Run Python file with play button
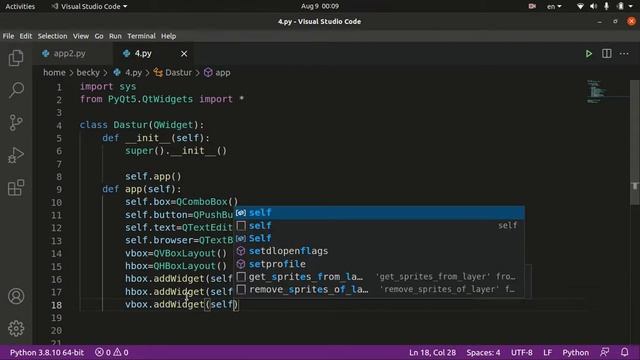The height and width of the screenshot is (360, 640). pos(589,53)
